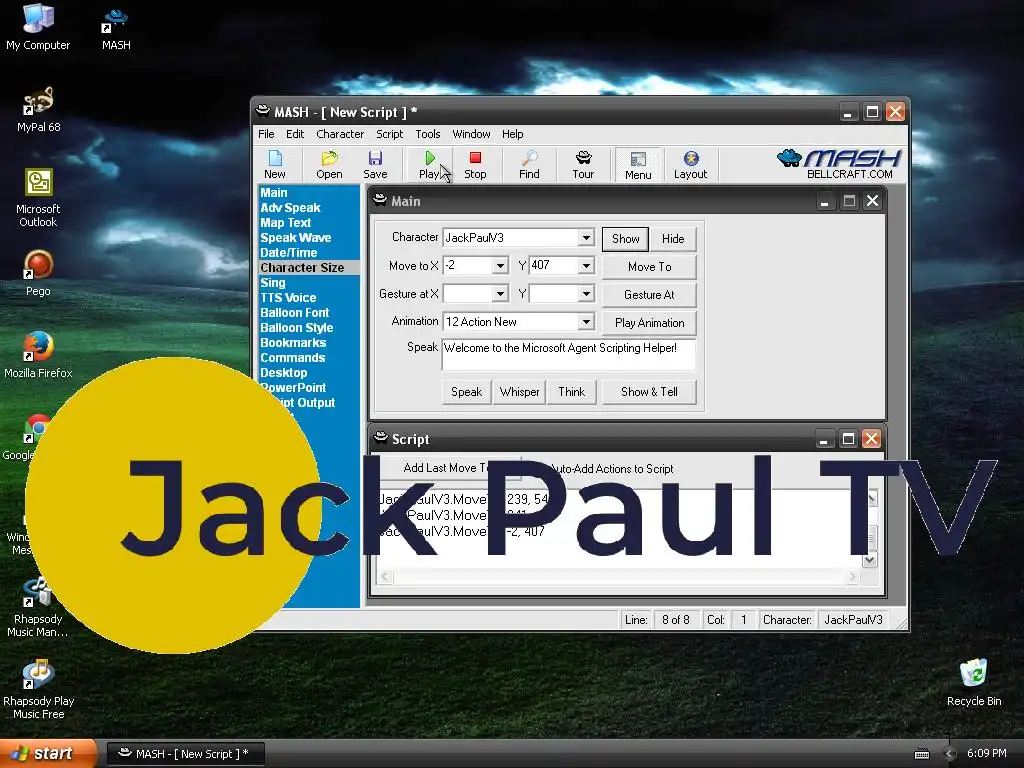Image resolution: width=1024 pixels, height=768 pixels.
Task: Toggle the Menu toolbar button
Action: point(638,165)
